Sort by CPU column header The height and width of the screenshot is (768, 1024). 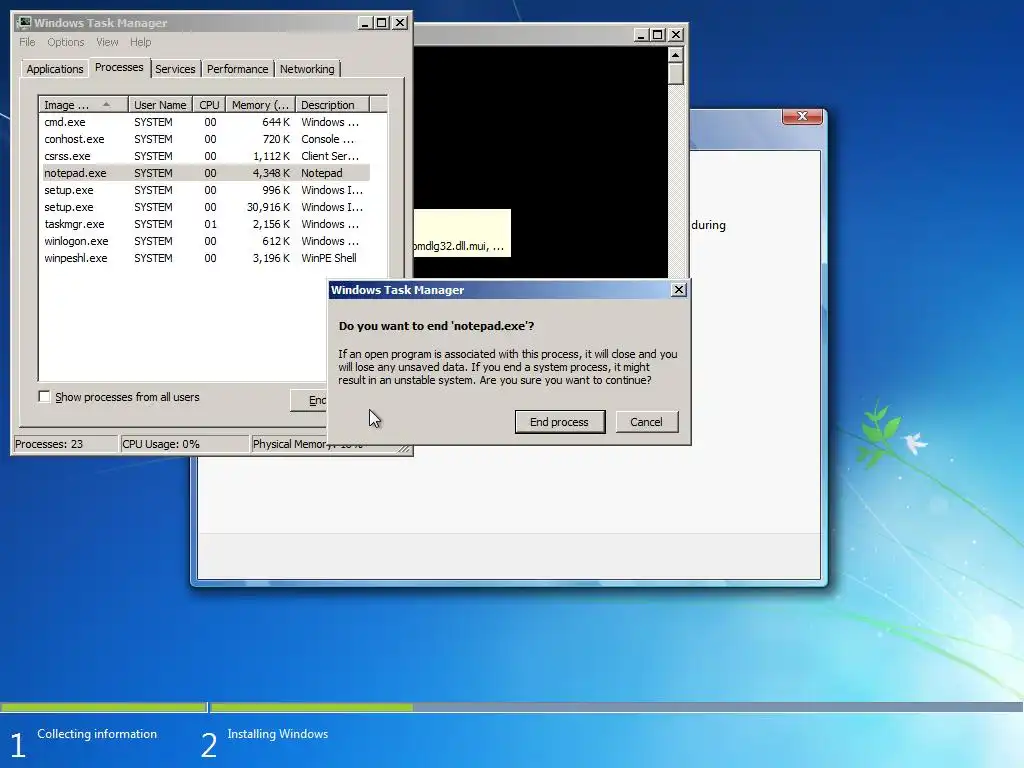(x=209, y=104)
